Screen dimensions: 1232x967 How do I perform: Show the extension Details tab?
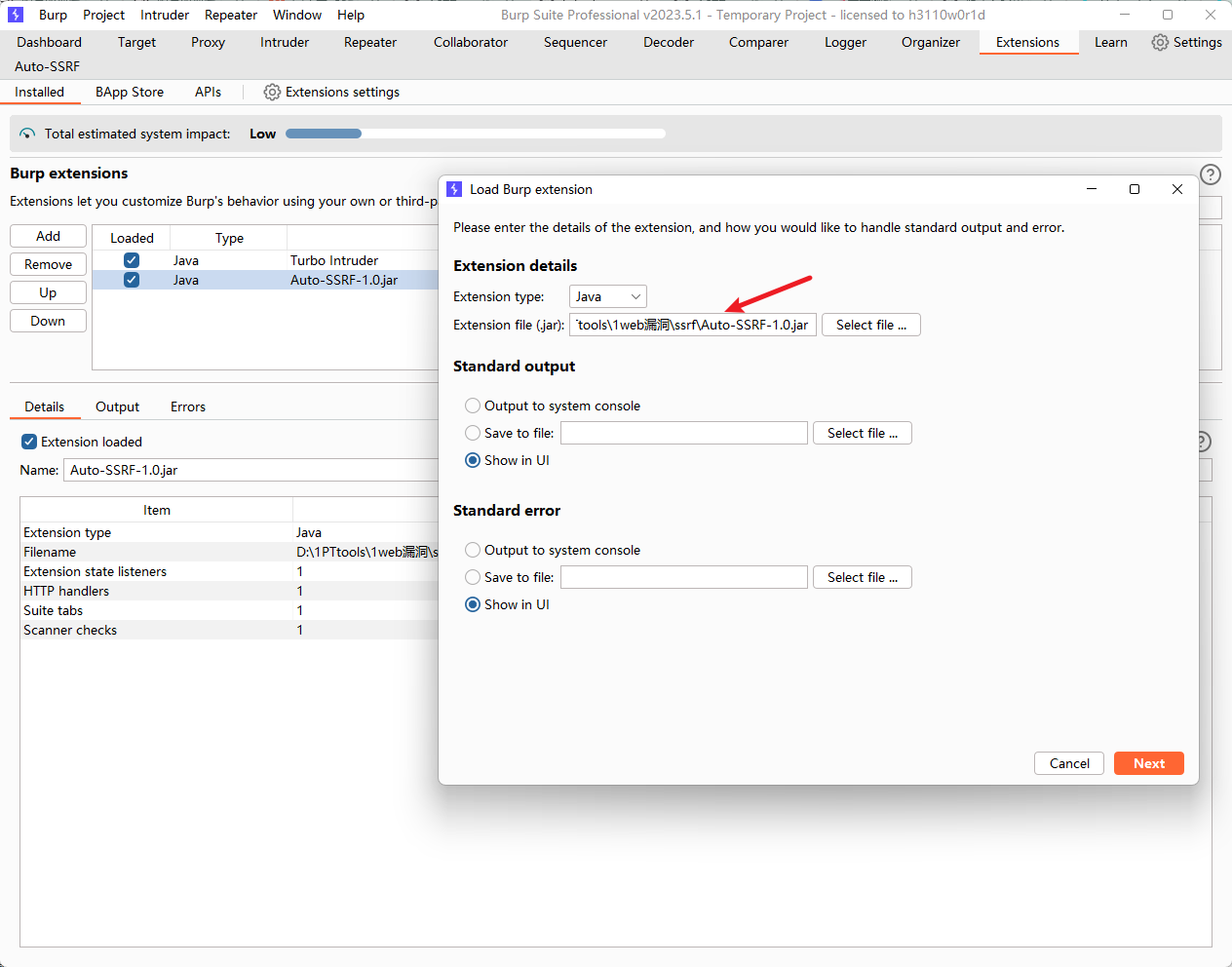pos(45,406)
